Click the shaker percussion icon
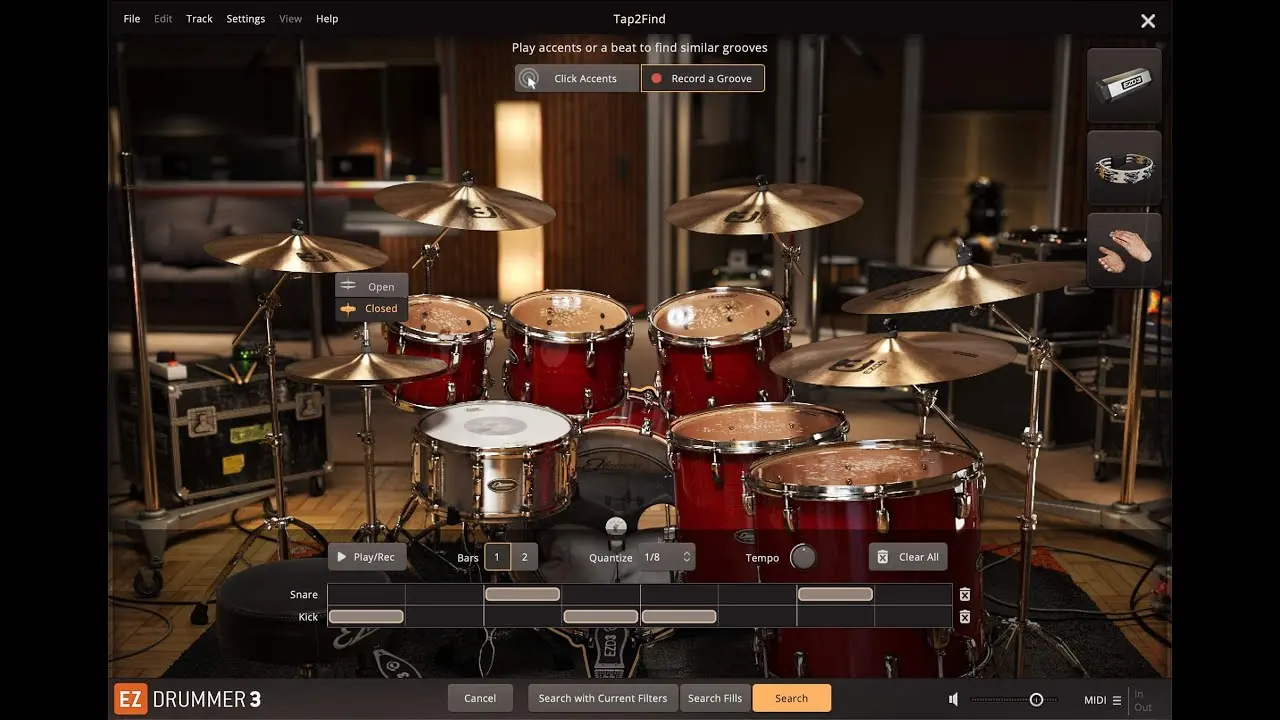Viewport: 1280px width, 720px height. tap(1124, 86)
